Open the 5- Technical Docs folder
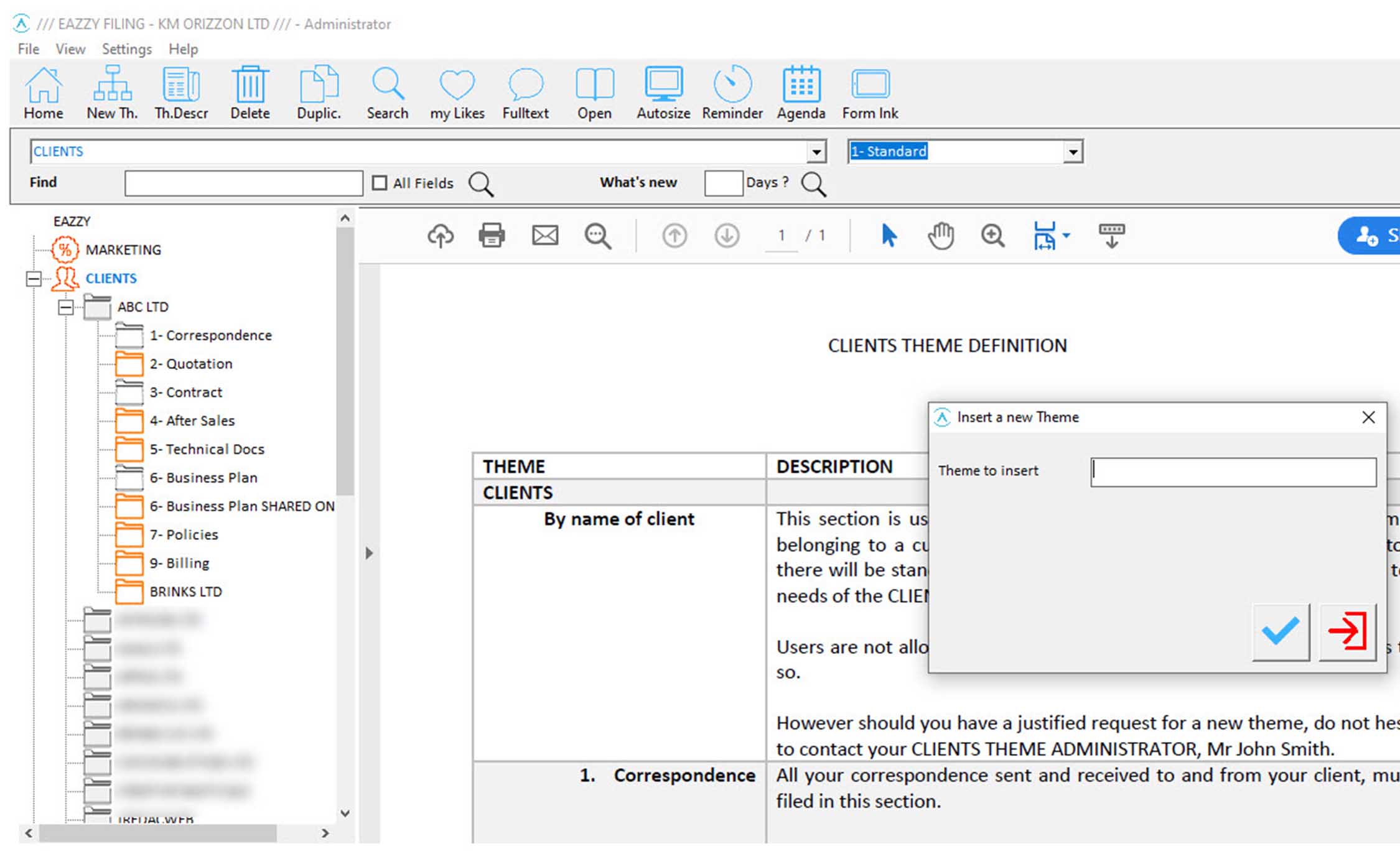The image size is (1400, 854). [207, 450]
